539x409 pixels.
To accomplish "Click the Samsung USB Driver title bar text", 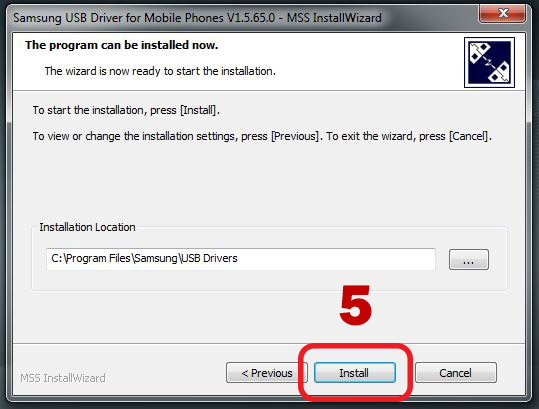I will (197, 18).
